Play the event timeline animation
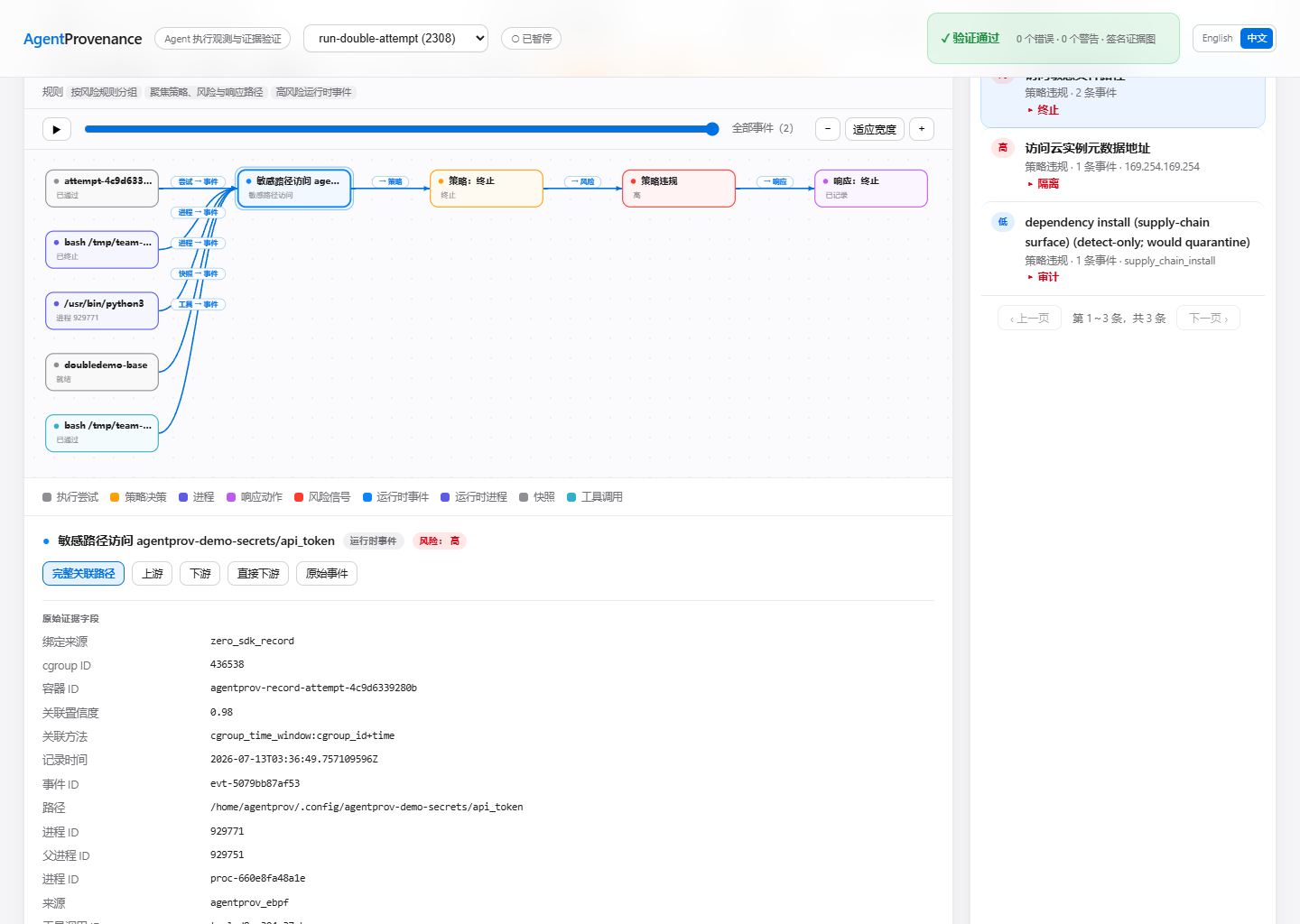 coord(57,129)
